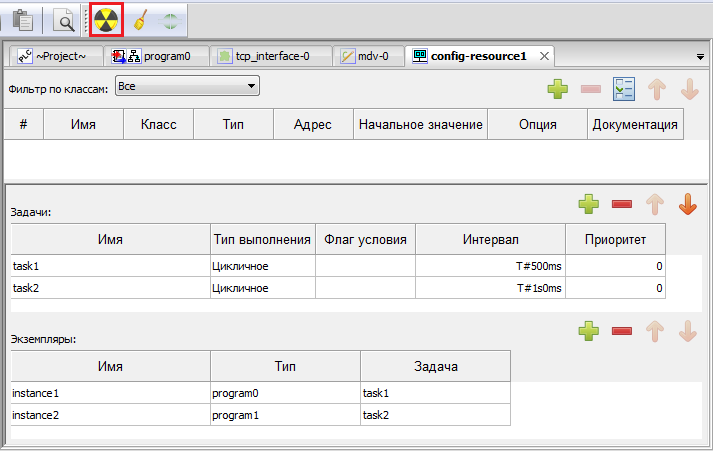Select the instance2 name cell
The height and width of the screenshot is (451, 713).
[110, 414]
